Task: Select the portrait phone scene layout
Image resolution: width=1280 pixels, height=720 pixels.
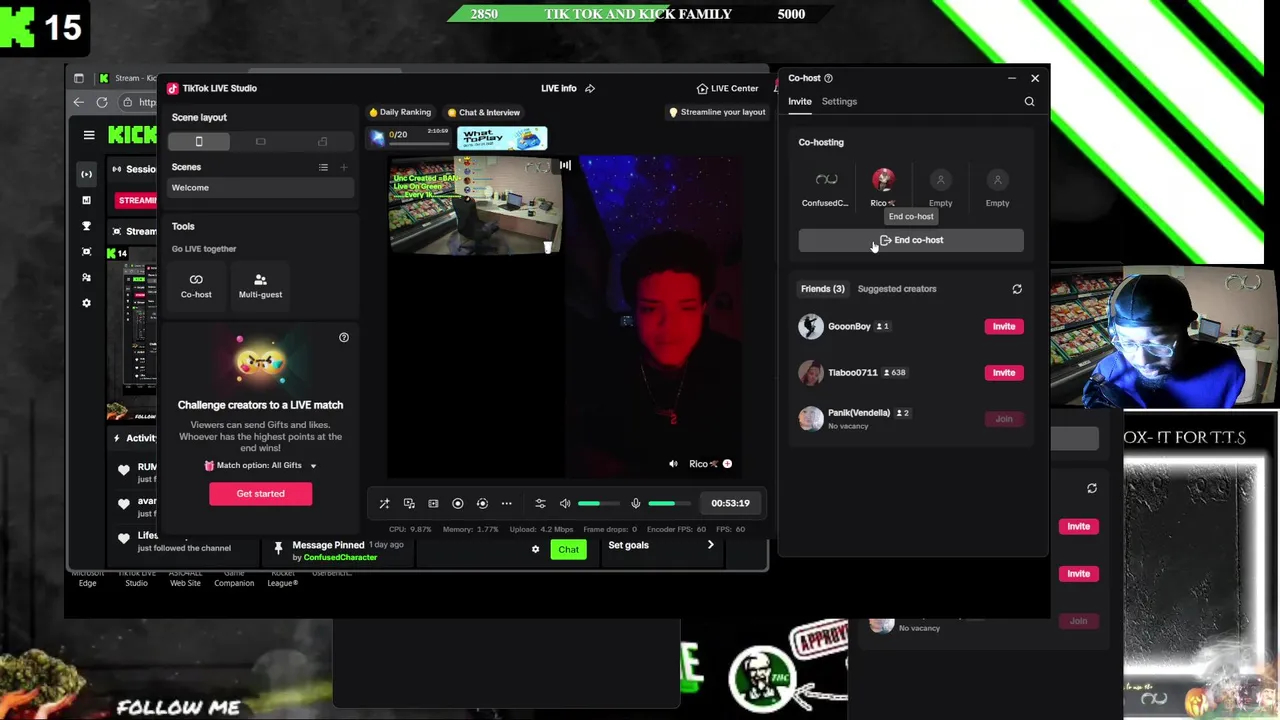Action: pyautogui.click(x=199, y=141)
